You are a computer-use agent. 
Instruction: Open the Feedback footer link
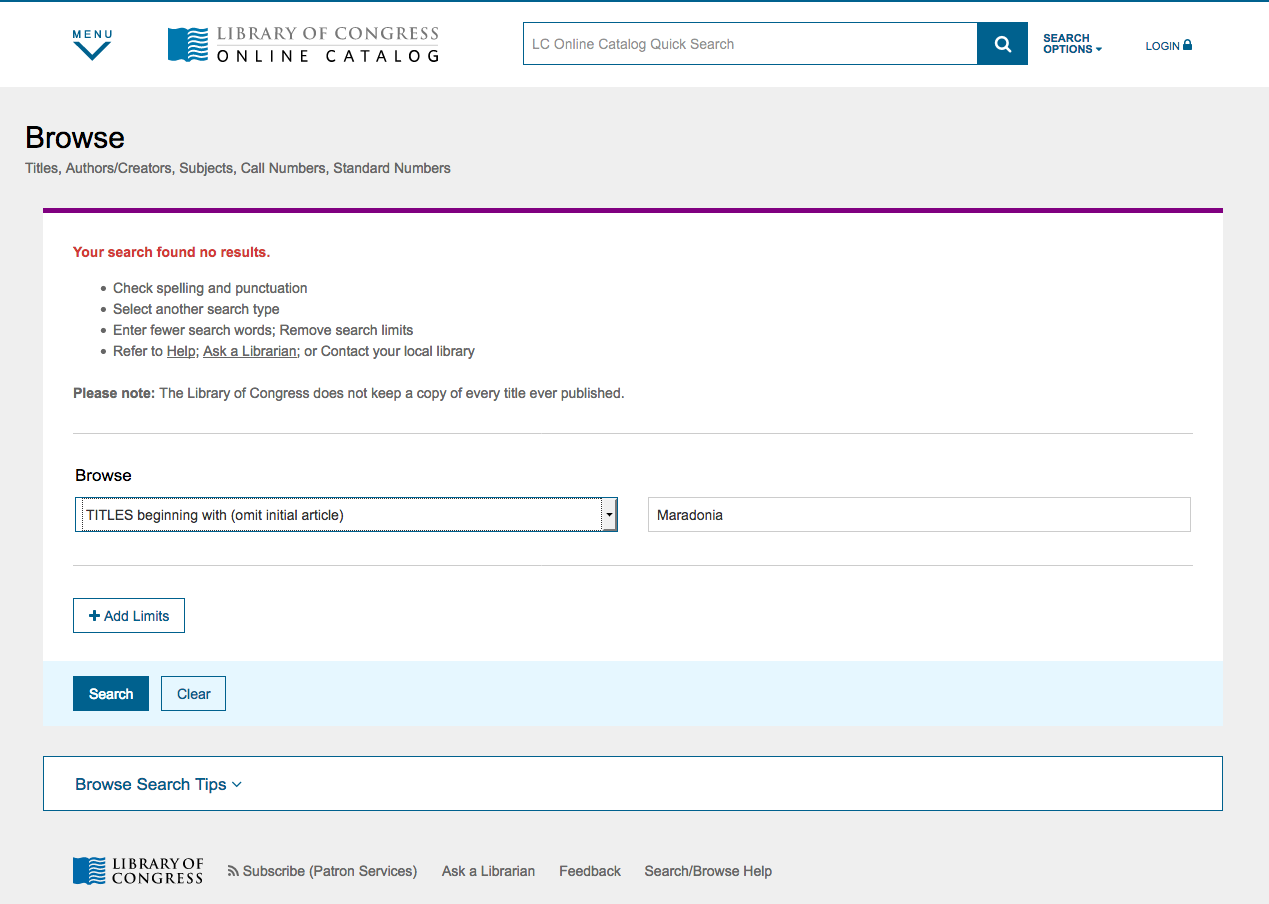coord(590,871)
